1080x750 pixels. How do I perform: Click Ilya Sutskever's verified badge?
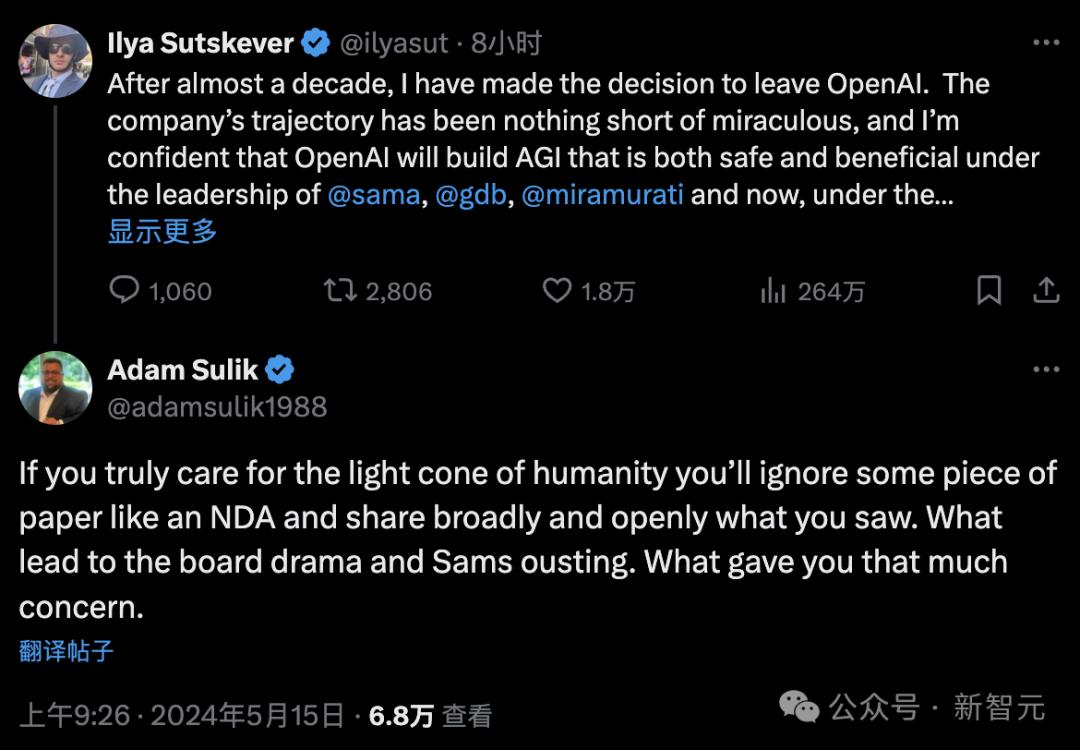[x=317, y=44]
